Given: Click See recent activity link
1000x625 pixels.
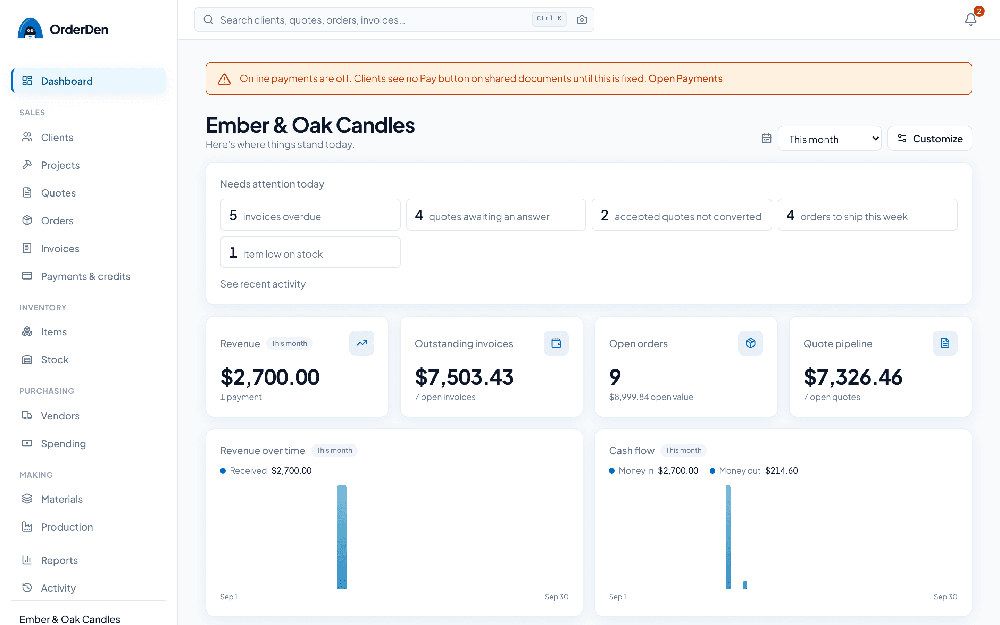Looking at the screenshot, I should point(263,284).
